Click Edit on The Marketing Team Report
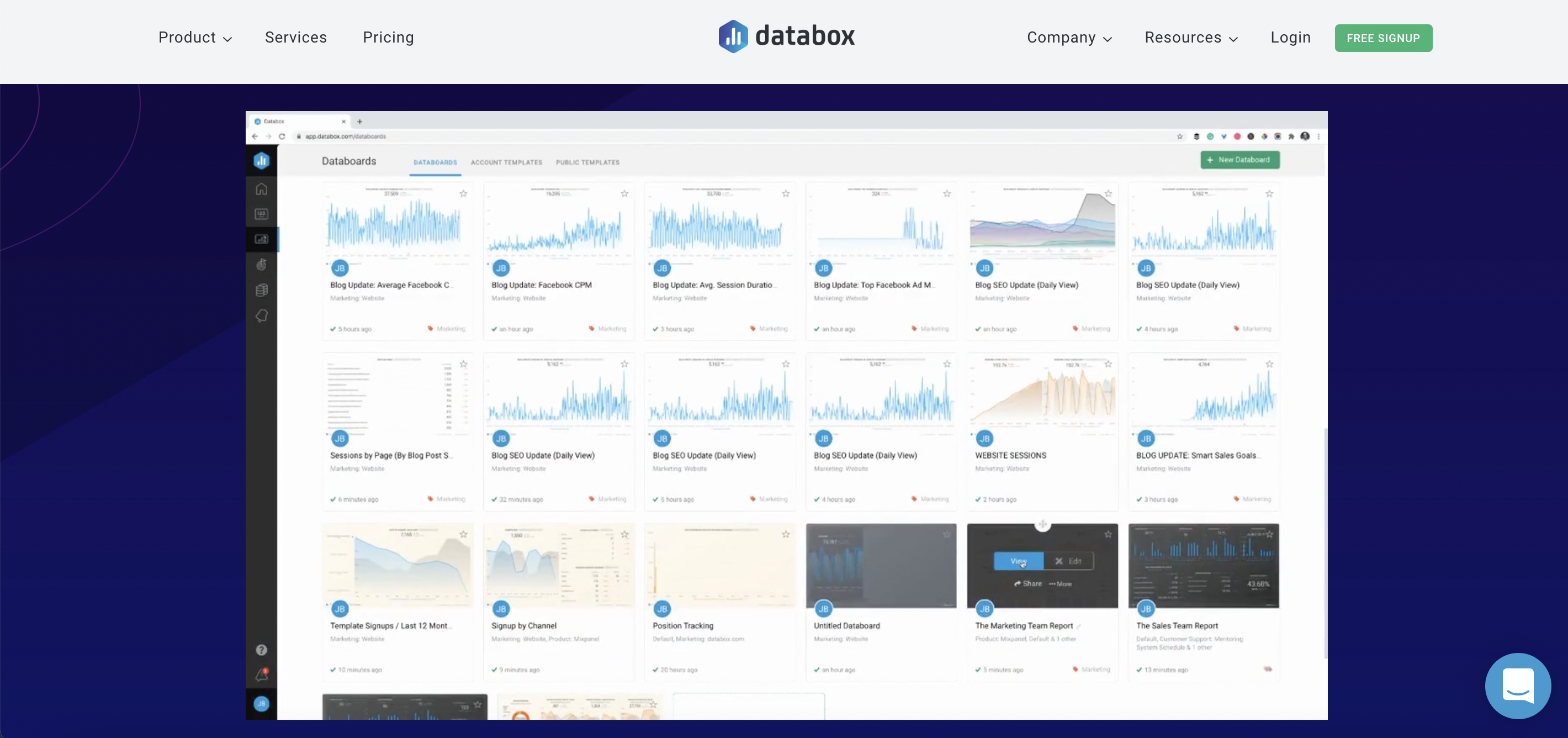 pos(1069,561)
